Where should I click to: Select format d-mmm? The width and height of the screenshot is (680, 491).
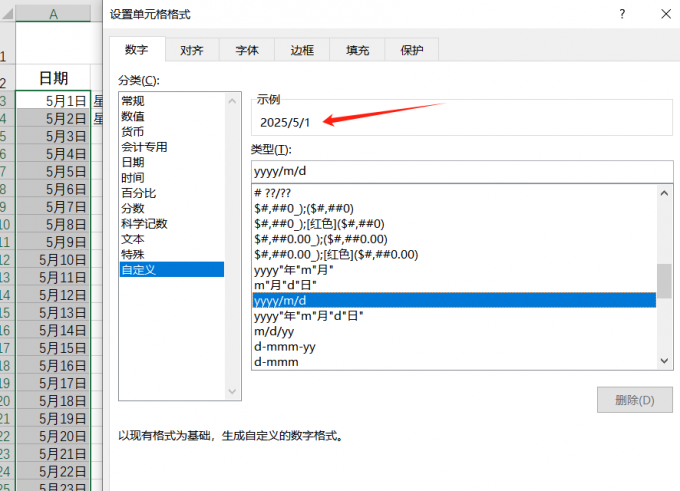point(454,361)
